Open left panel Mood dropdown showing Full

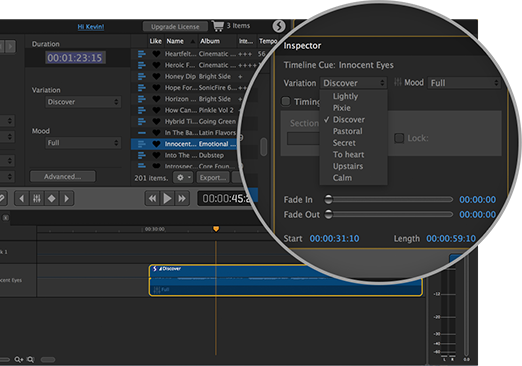(83, 143)
